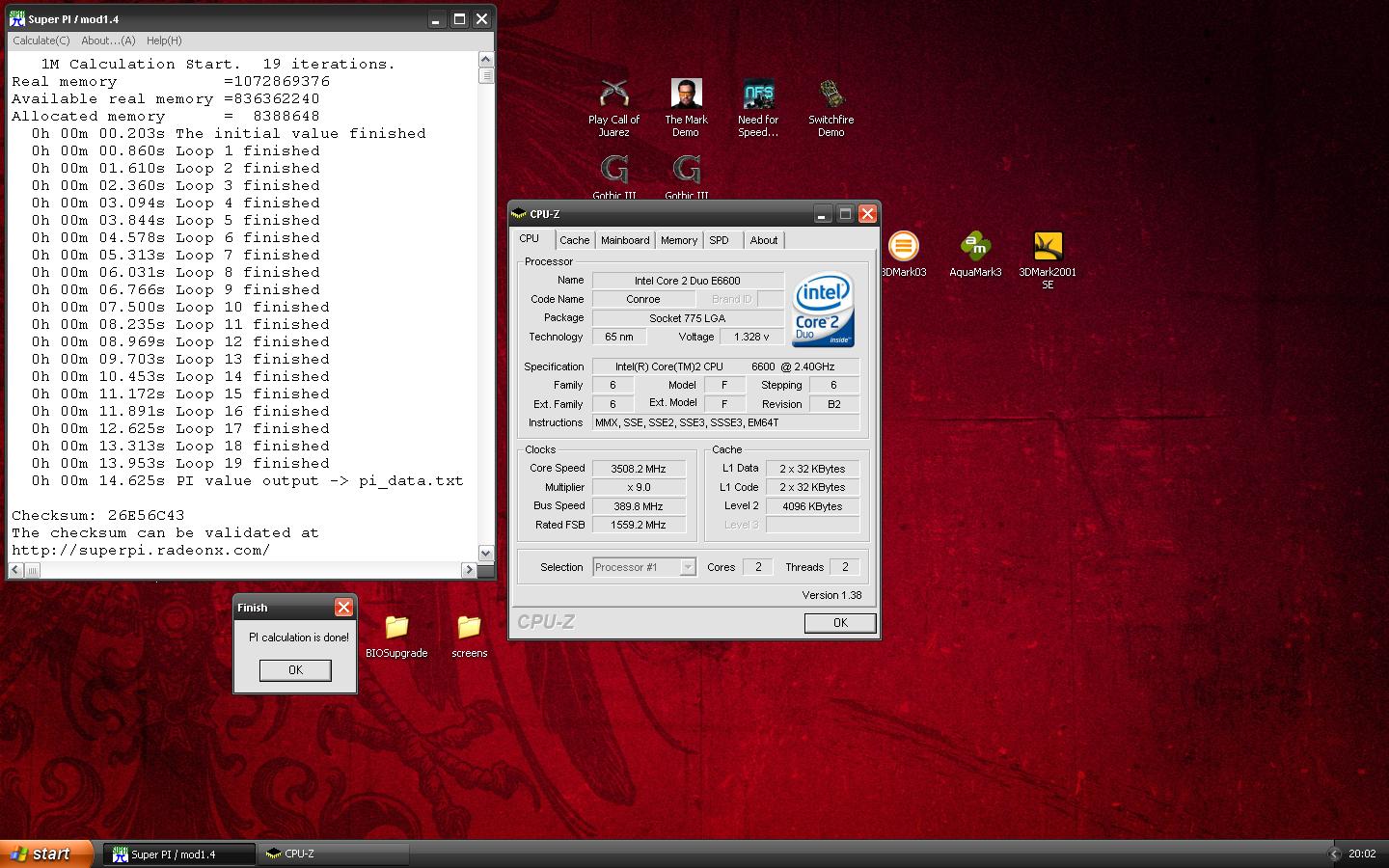This screenshot has width=1389, height=868.
Task: Open the Calculate(C) menu in Super PI
Action: pyautogui.click(x=41, y=41)
